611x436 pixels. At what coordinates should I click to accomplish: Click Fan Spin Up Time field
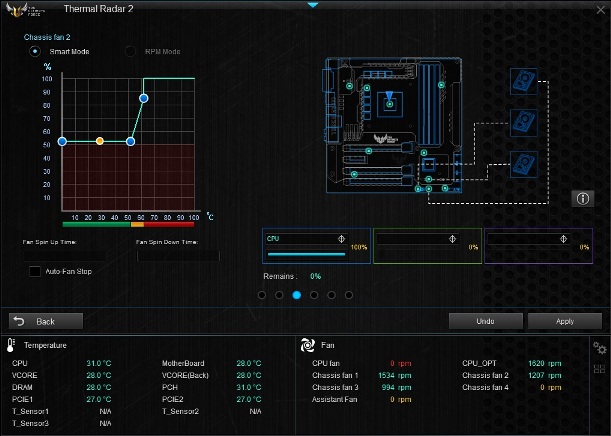click(64, 256)
